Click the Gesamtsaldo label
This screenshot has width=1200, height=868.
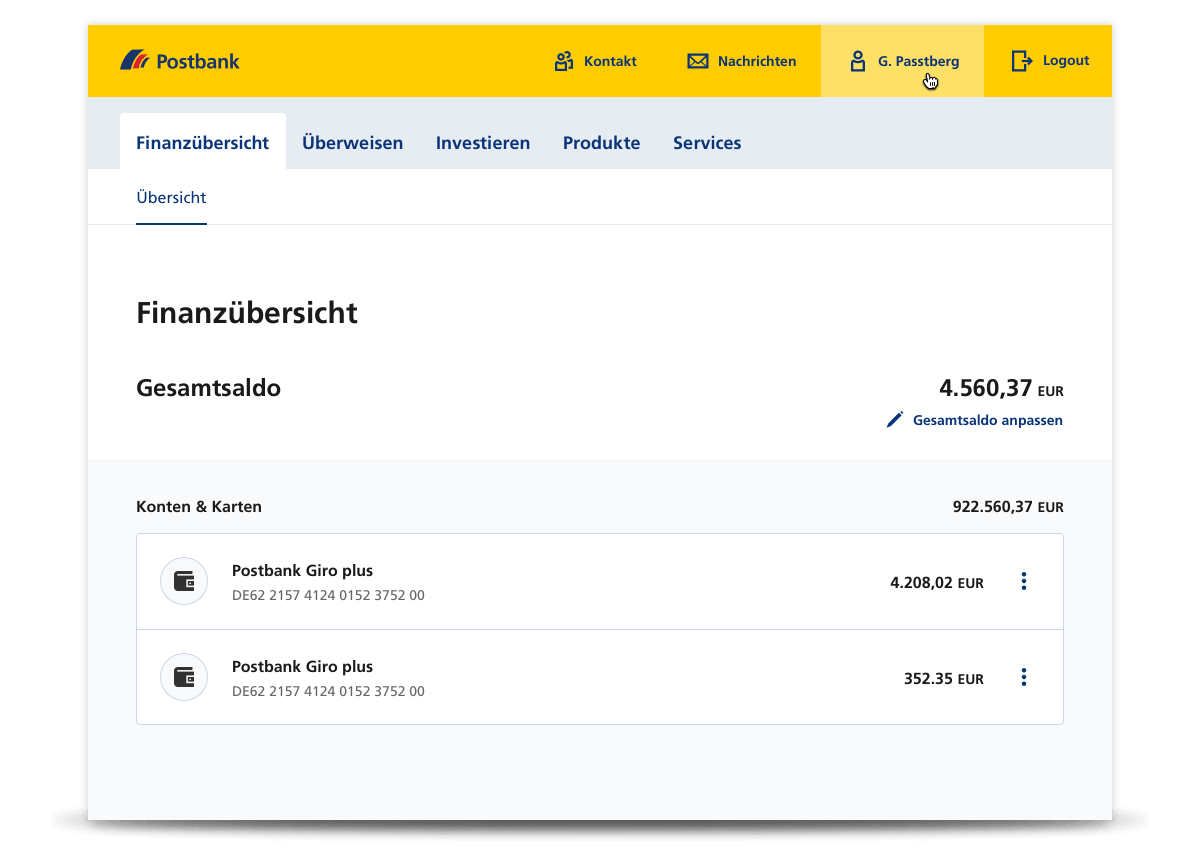(208, 388)
